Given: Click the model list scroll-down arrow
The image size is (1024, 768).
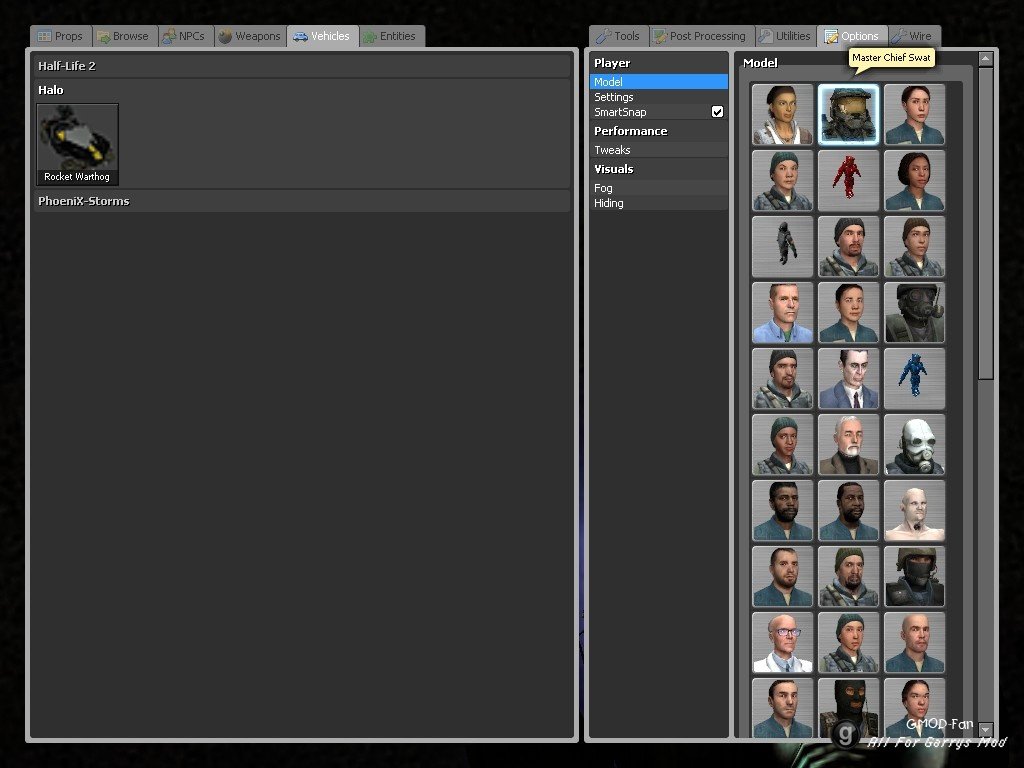Looking at the screenshot, I should click(985, 729).
